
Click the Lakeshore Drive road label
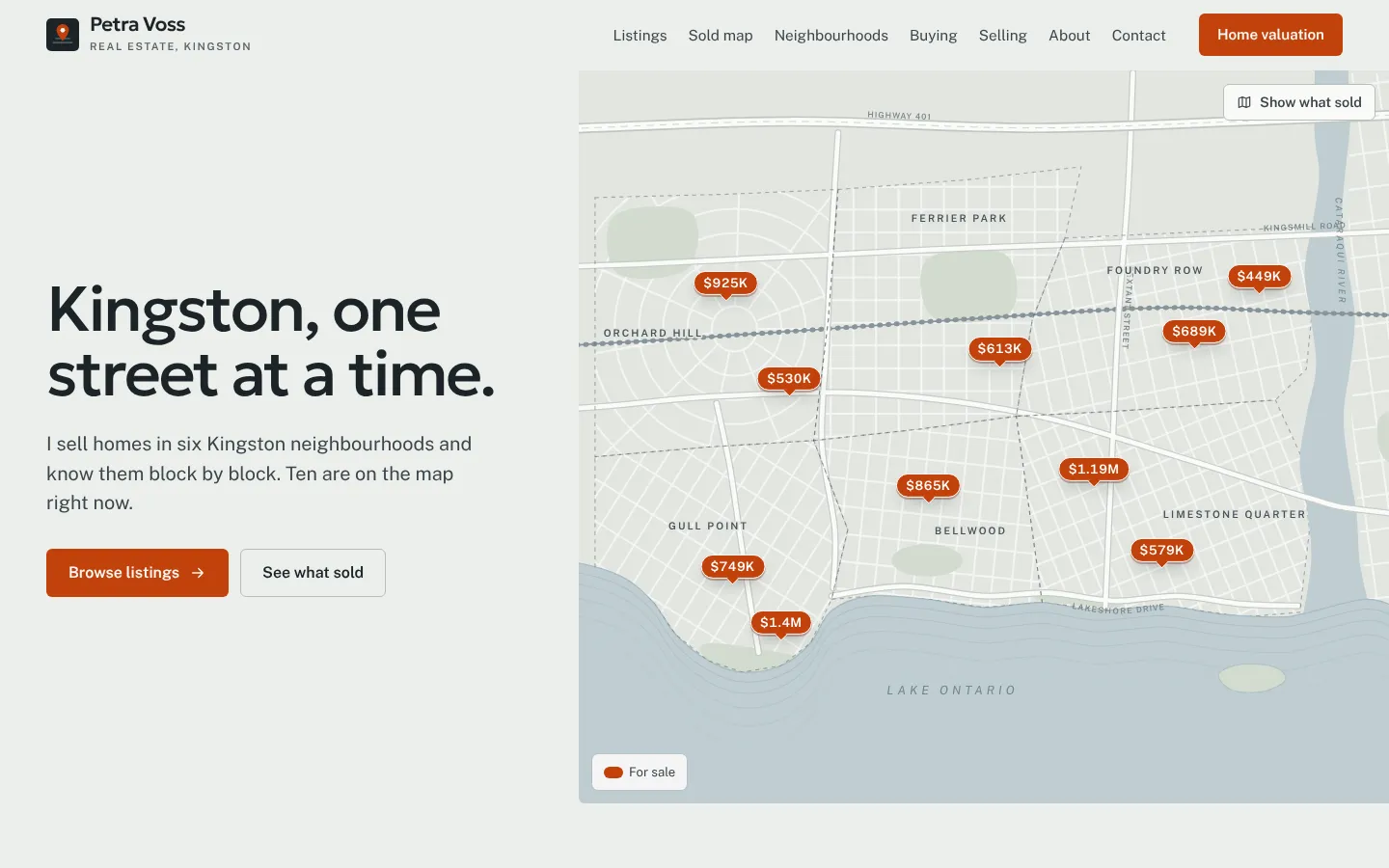coord(1119,609)
